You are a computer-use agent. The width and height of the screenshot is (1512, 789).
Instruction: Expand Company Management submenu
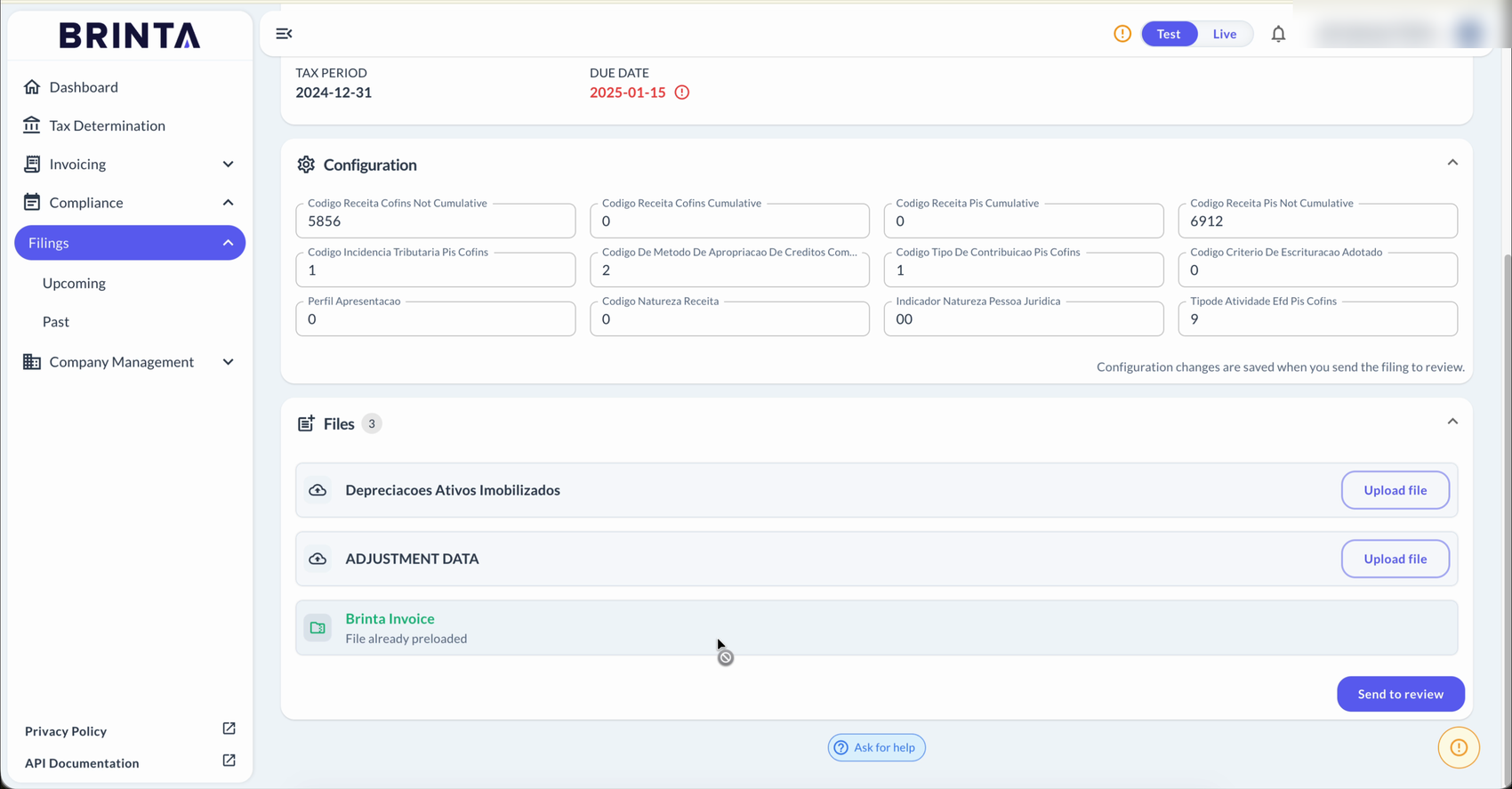[x=229, y=362]
